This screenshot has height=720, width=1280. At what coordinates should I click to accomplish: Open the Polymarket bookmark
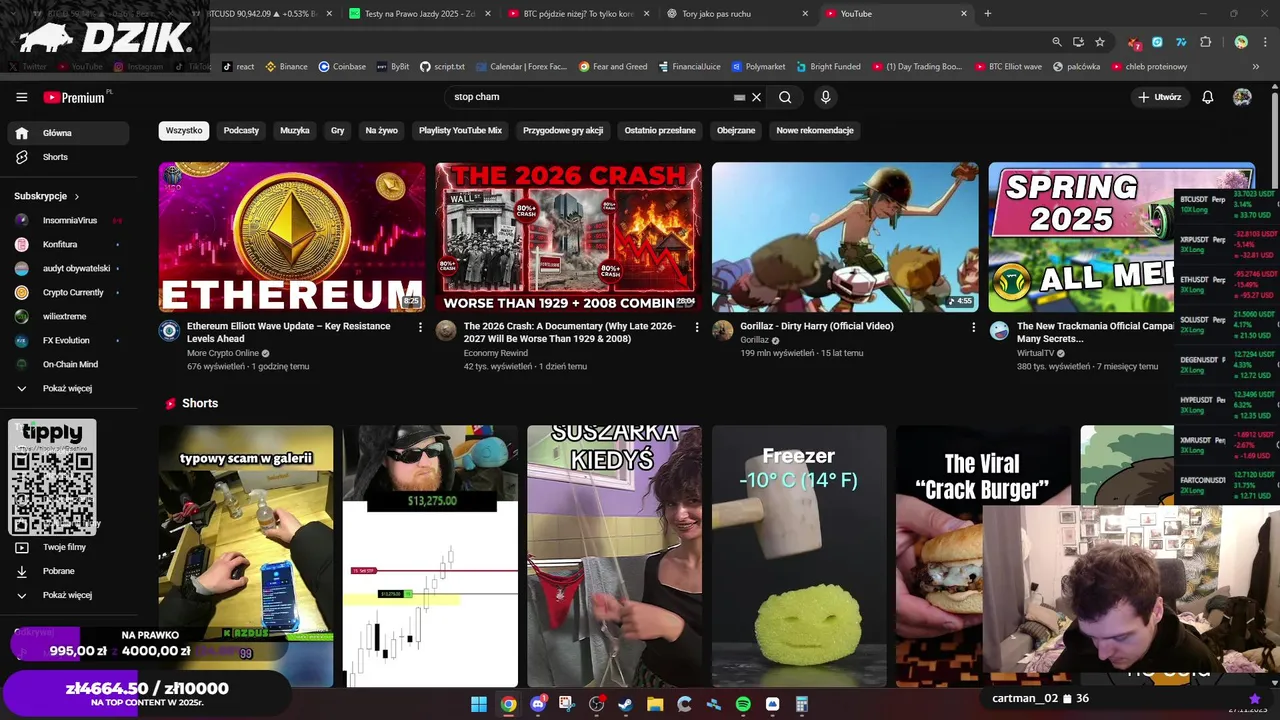[758, 67]
